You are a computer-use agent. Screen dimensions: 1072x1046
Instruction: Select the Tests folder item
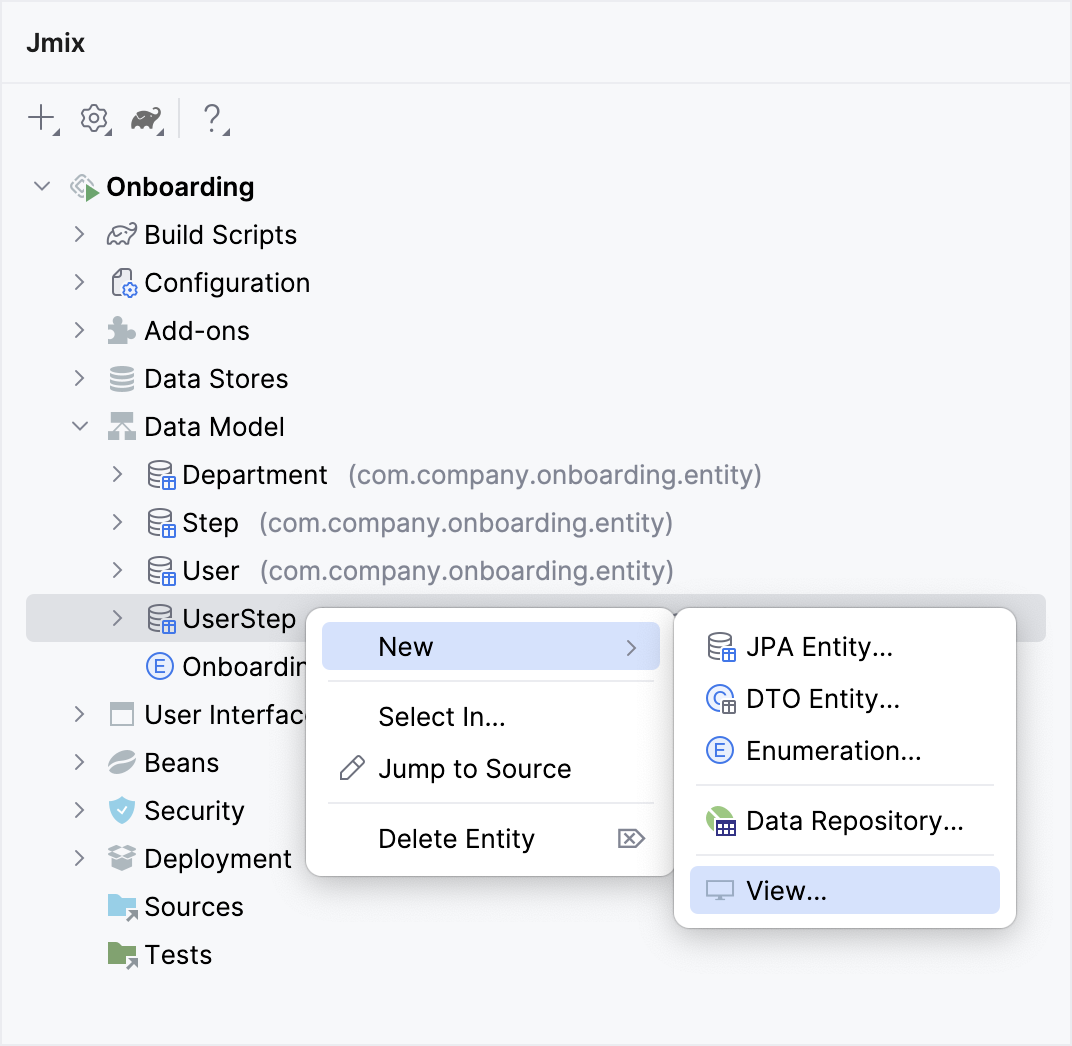pos(178,955)
